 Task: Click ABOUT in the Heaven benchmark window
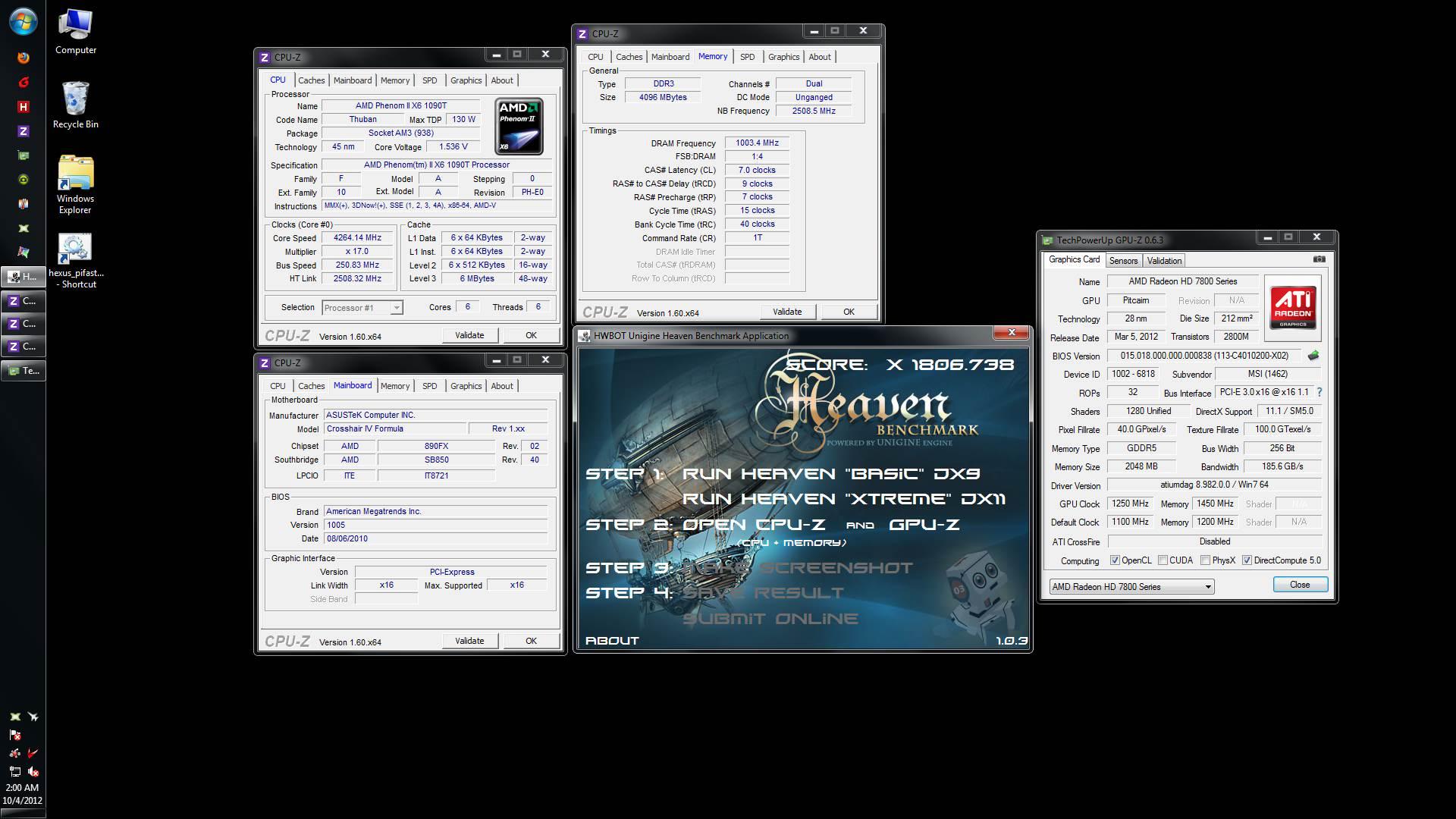pos(612,641)
